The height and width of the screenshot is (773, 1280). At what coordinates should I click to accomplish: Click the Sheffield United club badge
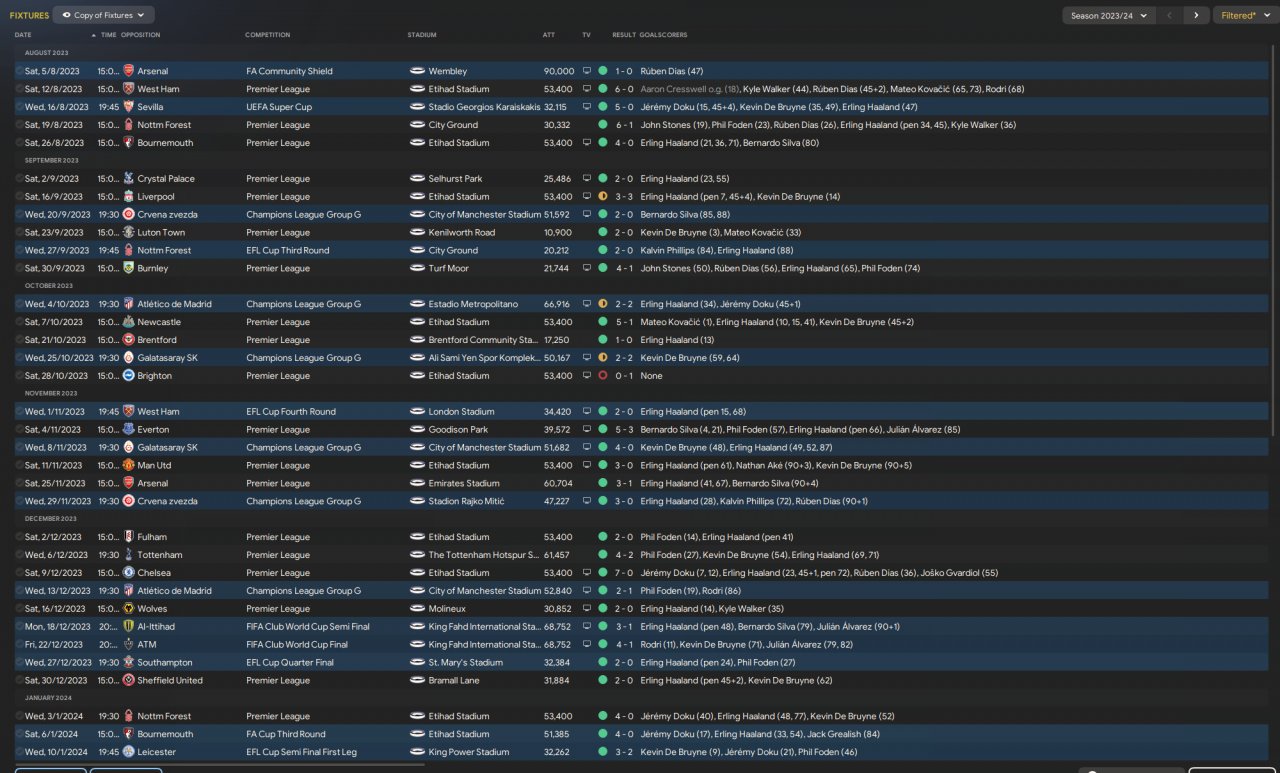click(x=128, y=681)
